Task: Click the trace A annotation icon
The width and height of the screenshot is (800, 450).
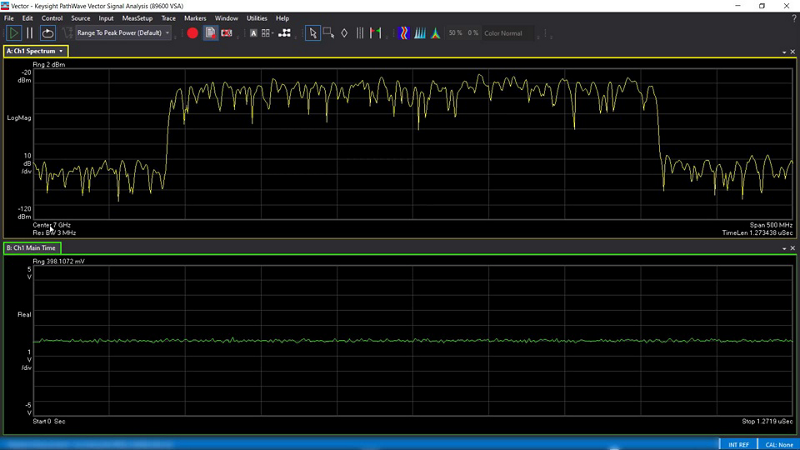Action: [x=253, y=33]
